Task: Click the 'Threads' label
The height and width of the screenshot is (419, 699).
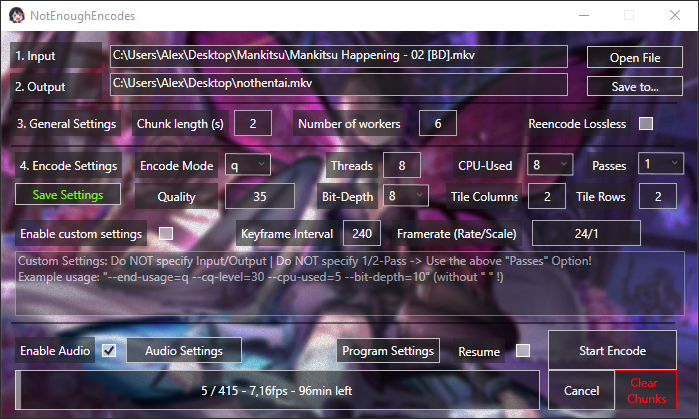Action: tap(352, 165)
